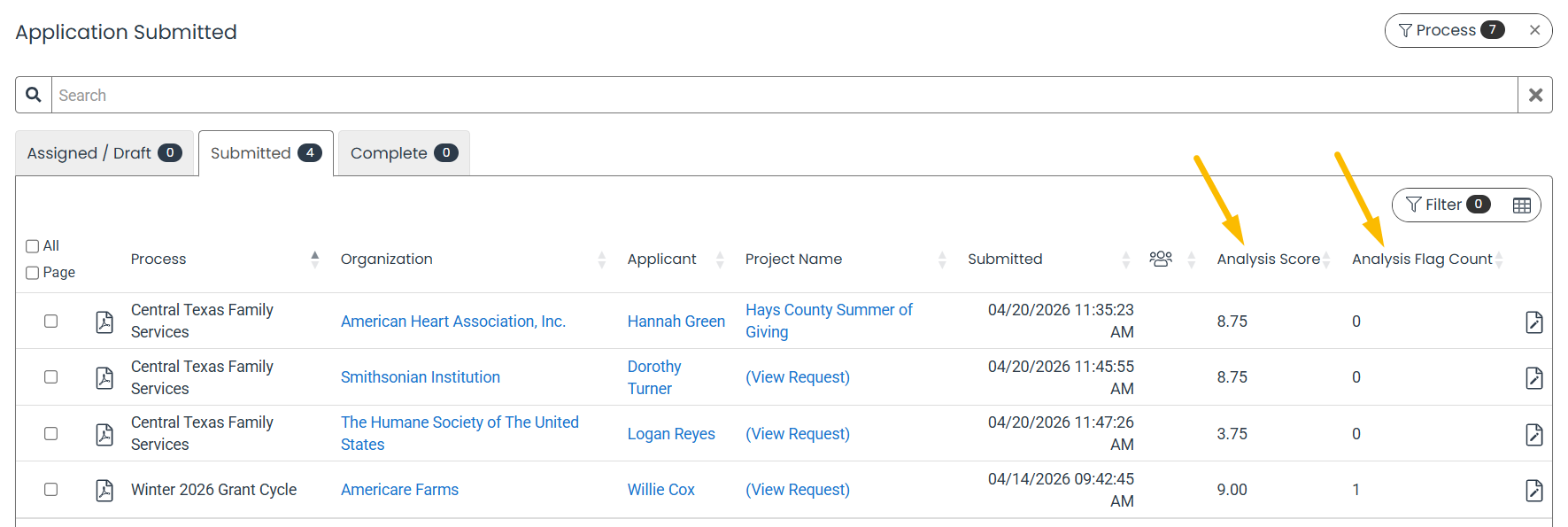Click the 9.00 analysis score value
Image resolution: width=1568 pixels, height=527 pixels.
click(1232, 490)
